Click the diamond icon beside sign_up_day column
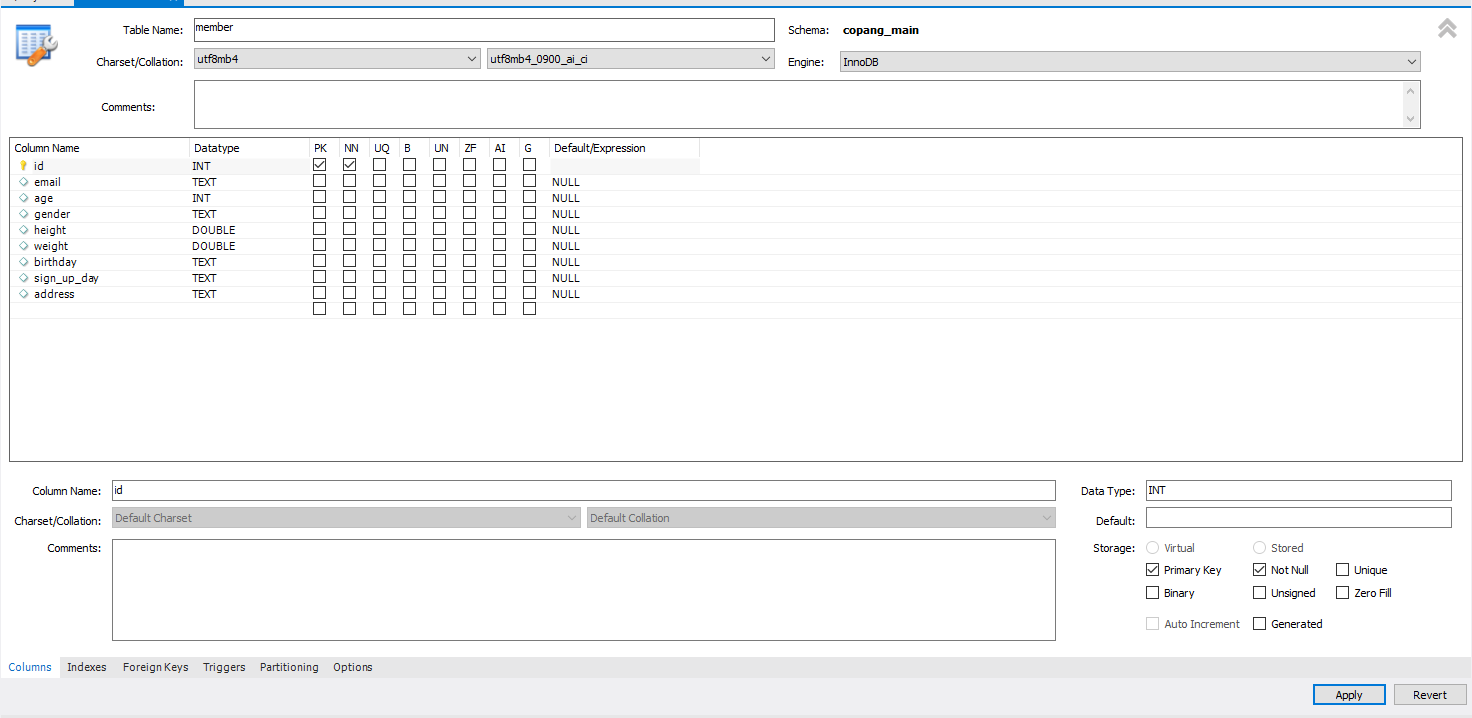1472x718 pixels. pyautogui.click(x=23, y=277)
